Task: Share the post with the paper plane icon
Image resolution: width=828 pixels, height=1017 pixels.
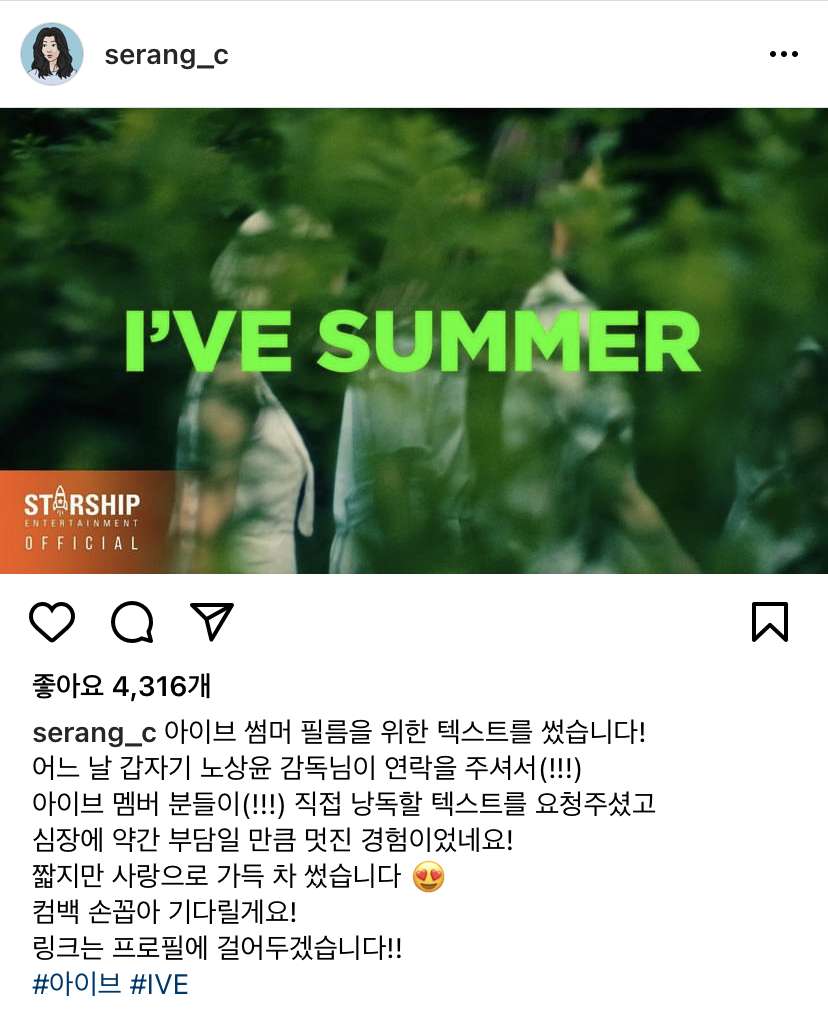Action: (x=211, y=621)
